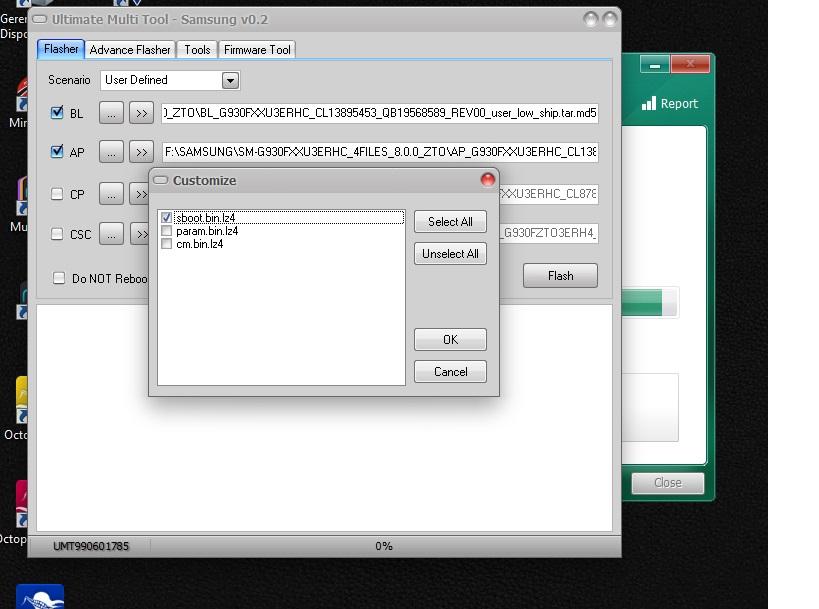Click the pill icon in Customize title bar

click(160, 180)
